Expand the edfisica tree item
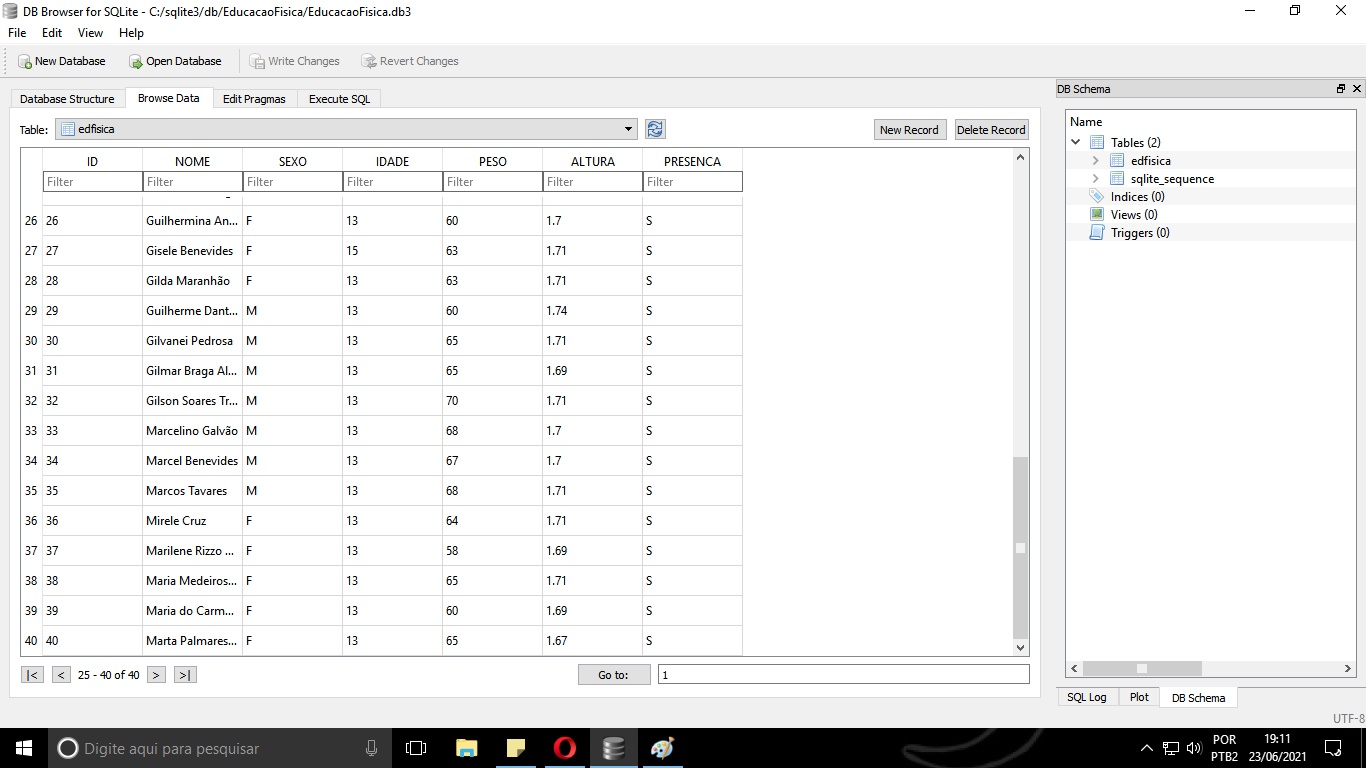Viewport: 1366px width, 768px height. point(1096,160)
